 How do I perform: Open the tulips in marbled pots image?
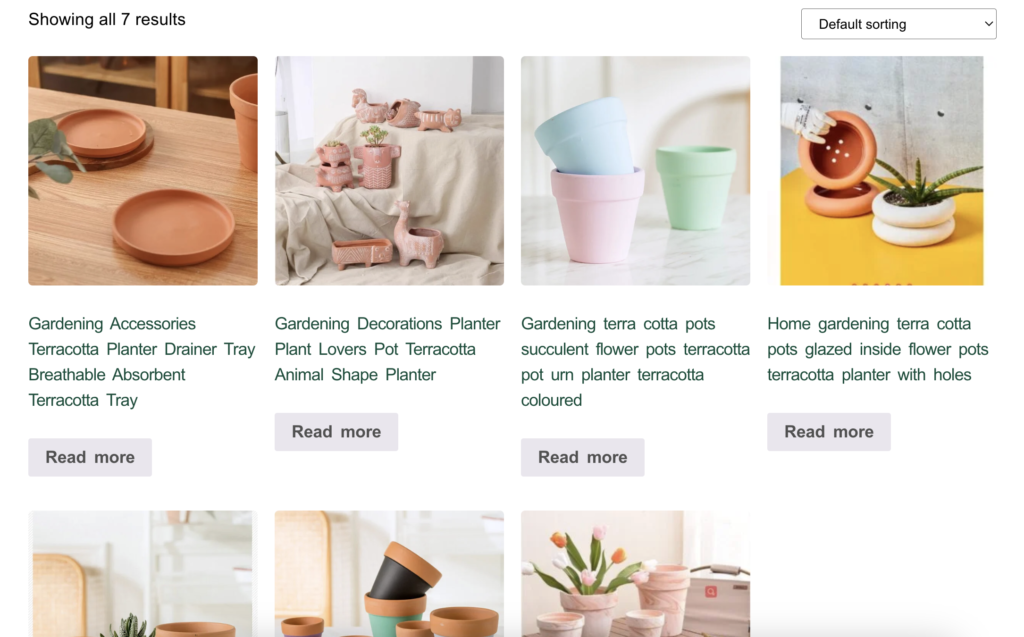635,574
